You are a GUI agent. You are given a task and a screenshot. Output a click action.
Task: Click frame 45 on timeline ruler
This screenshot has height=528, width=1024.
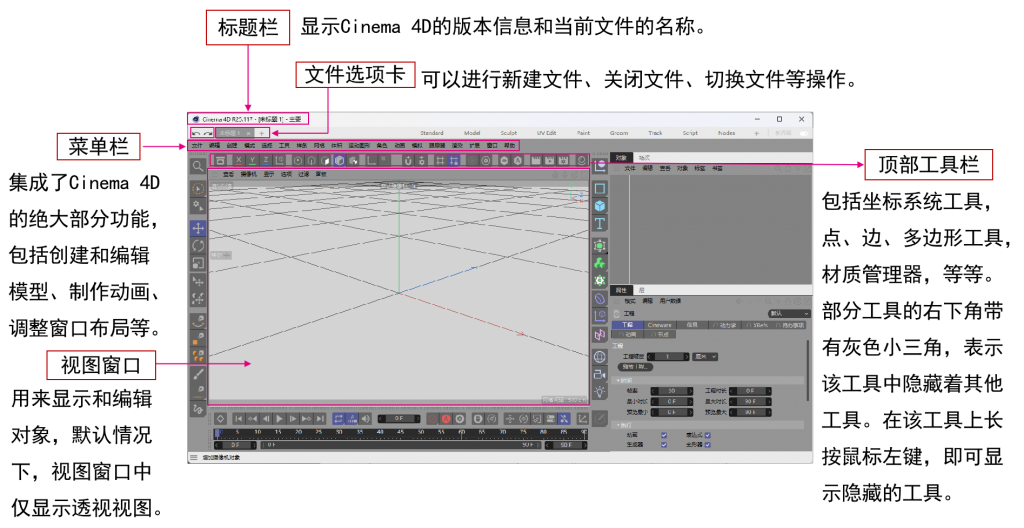point(400,433)
